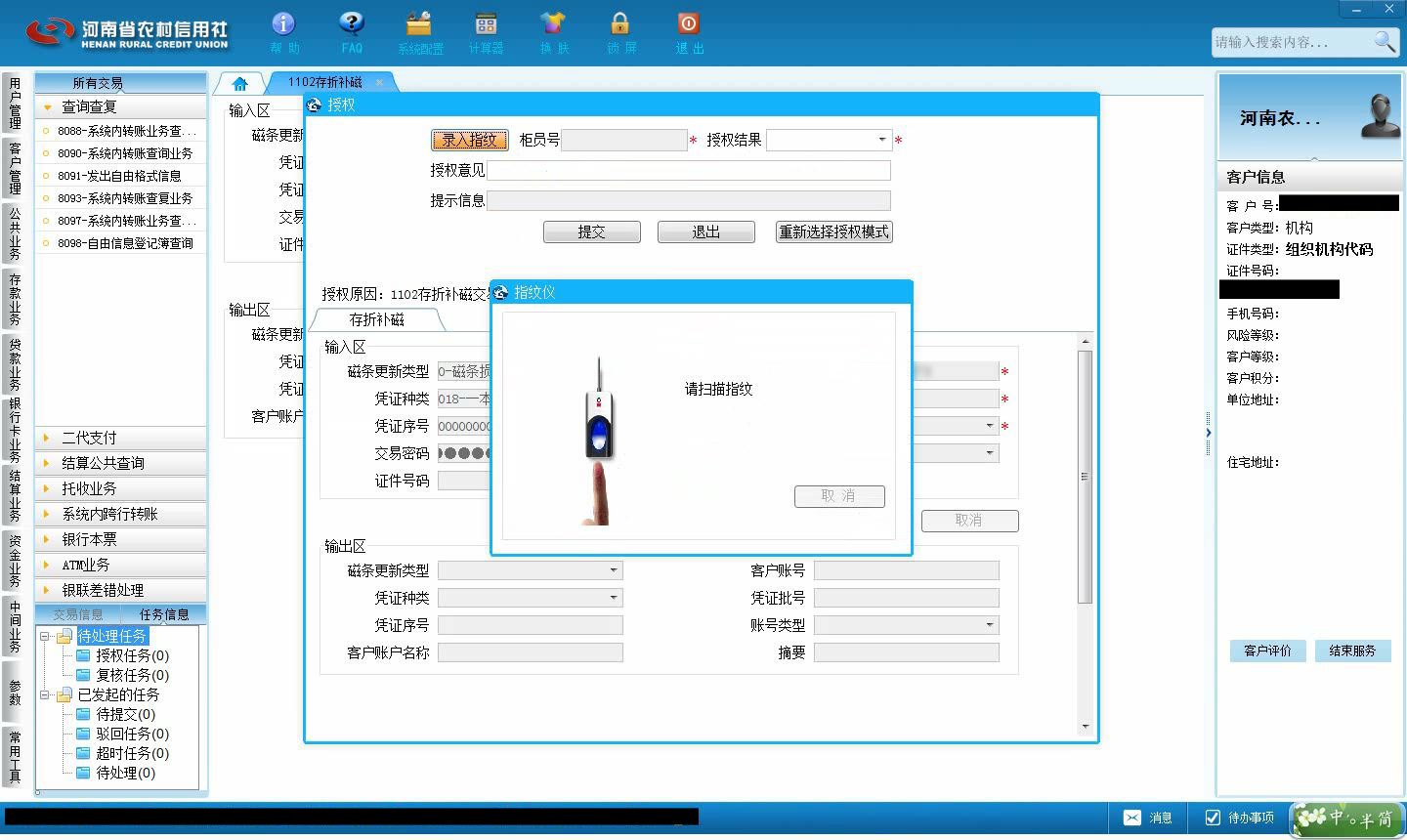The height and width of the screenshot is (840, 1407).
Task: Open the 银行卡业务 side tab
Action: 15,430
